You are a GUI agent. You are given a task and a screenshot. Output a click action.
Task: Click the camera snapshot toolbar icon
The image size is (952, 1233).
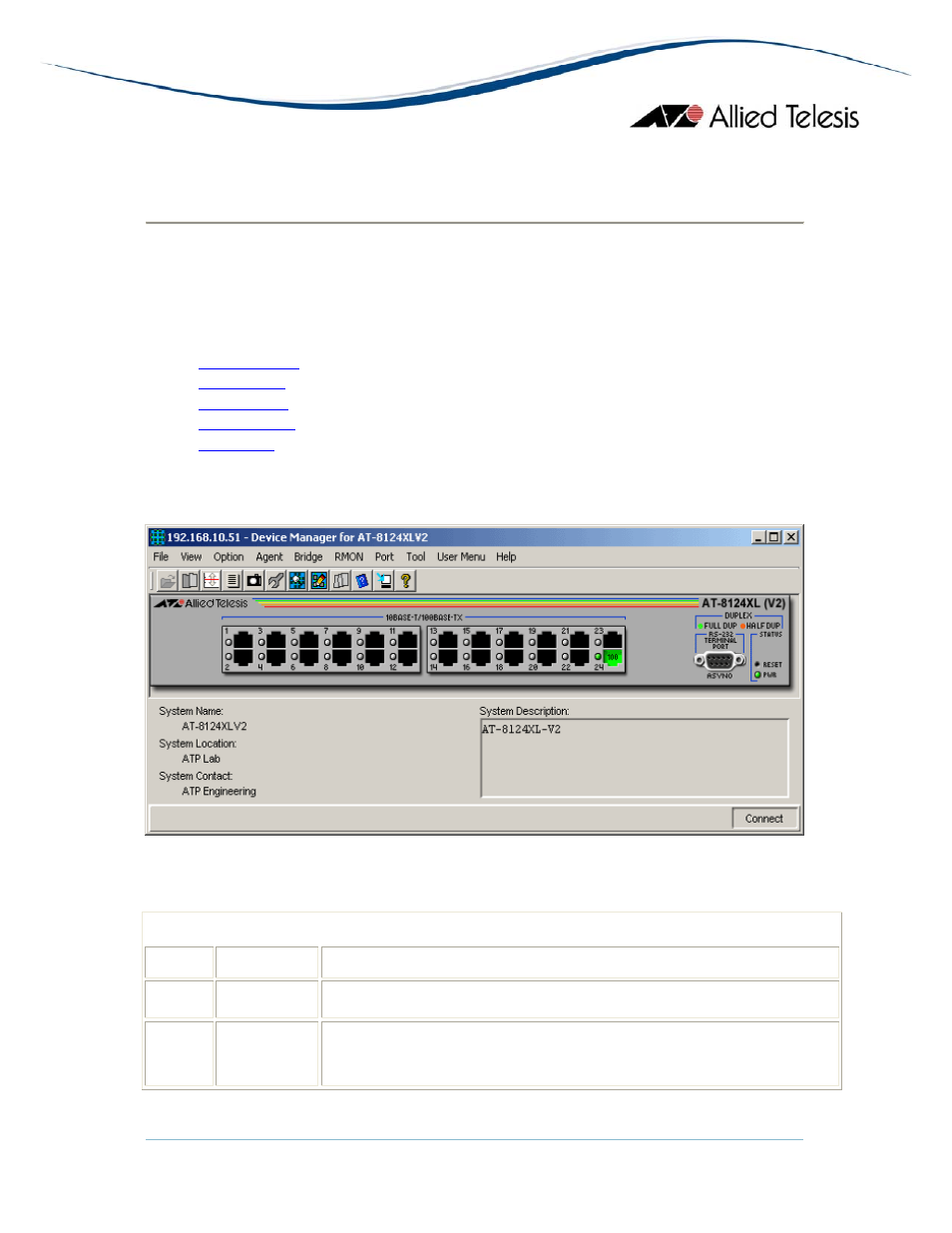(254, 581)
